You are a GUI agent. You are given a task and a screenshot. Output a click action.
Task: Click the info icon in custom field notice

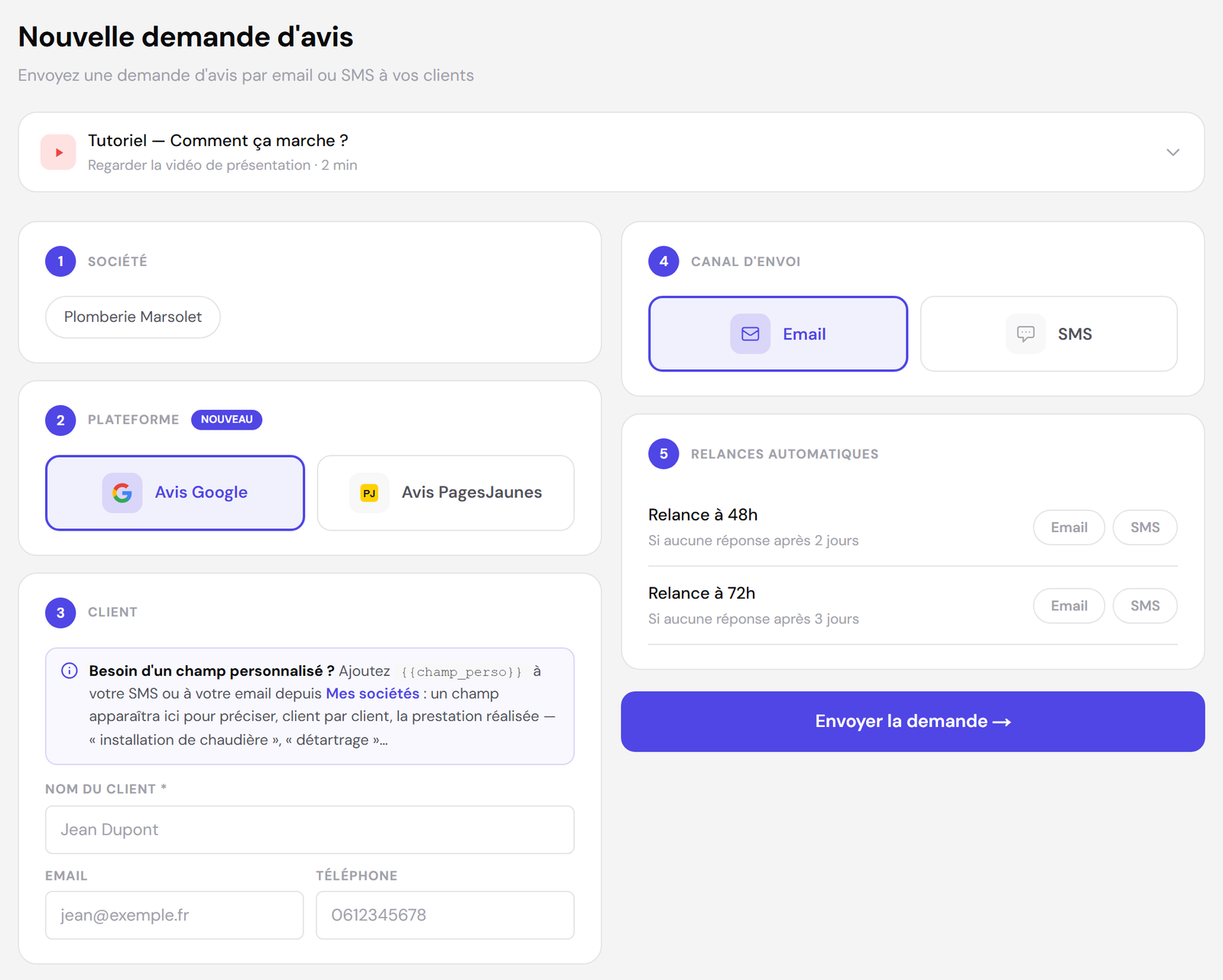point(69,671)
